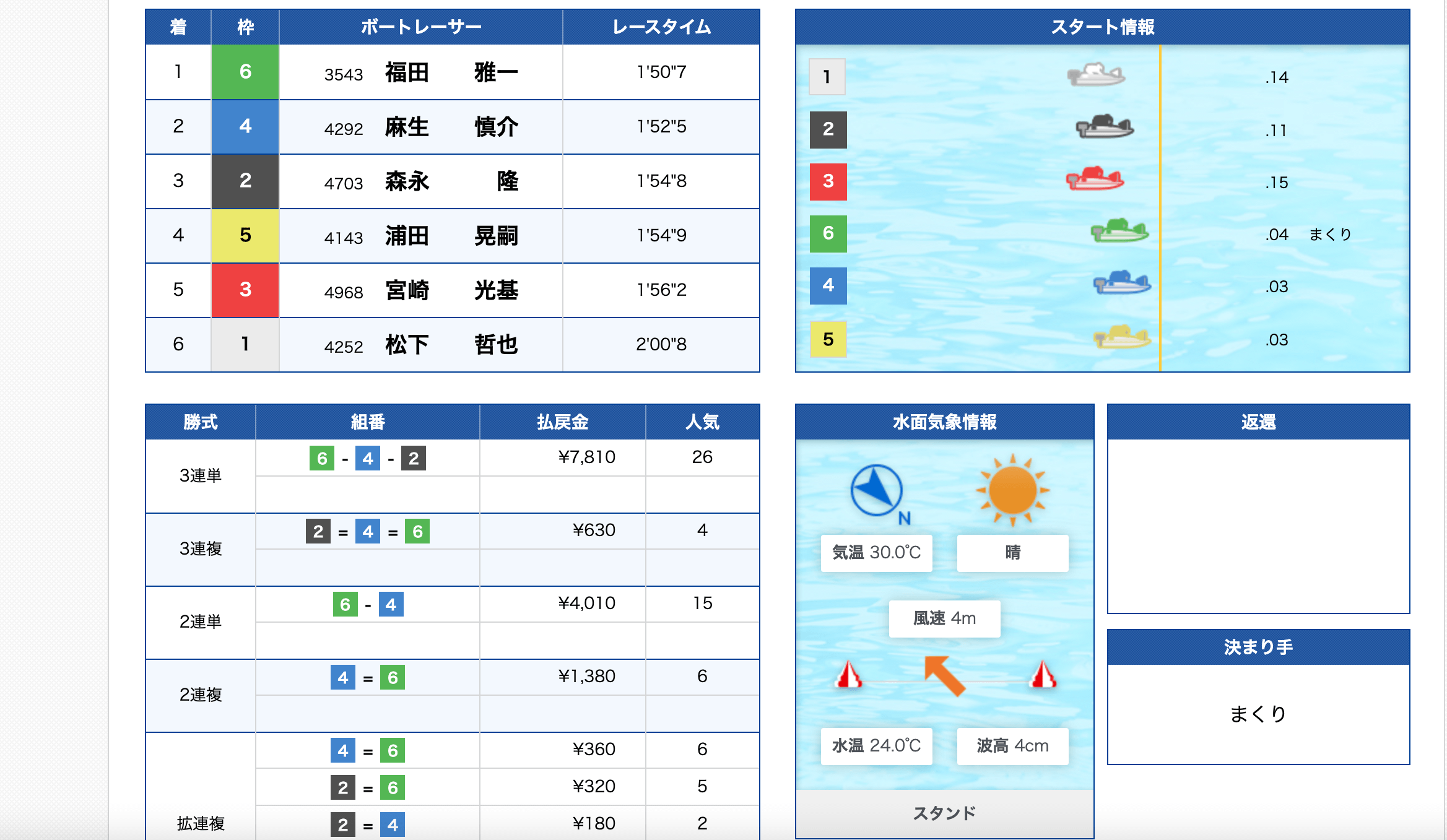
Task: Click the orange wind arrow icon
Action: point(944,675)
